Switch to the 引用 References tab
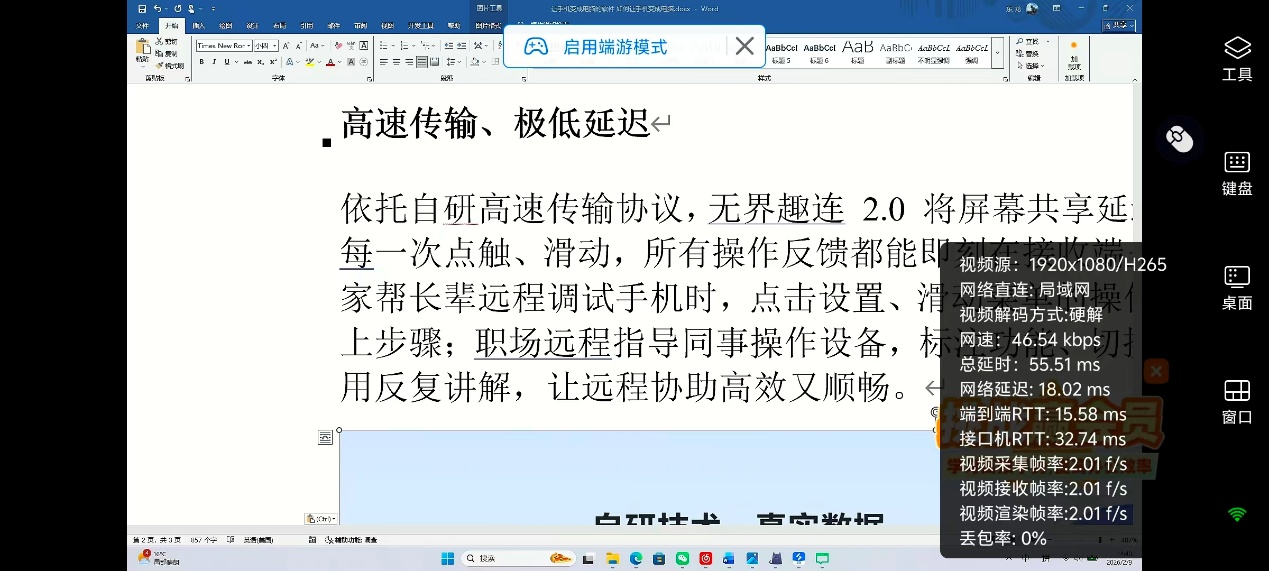Viewport: 1269px width, 571px height. point(307,26)
